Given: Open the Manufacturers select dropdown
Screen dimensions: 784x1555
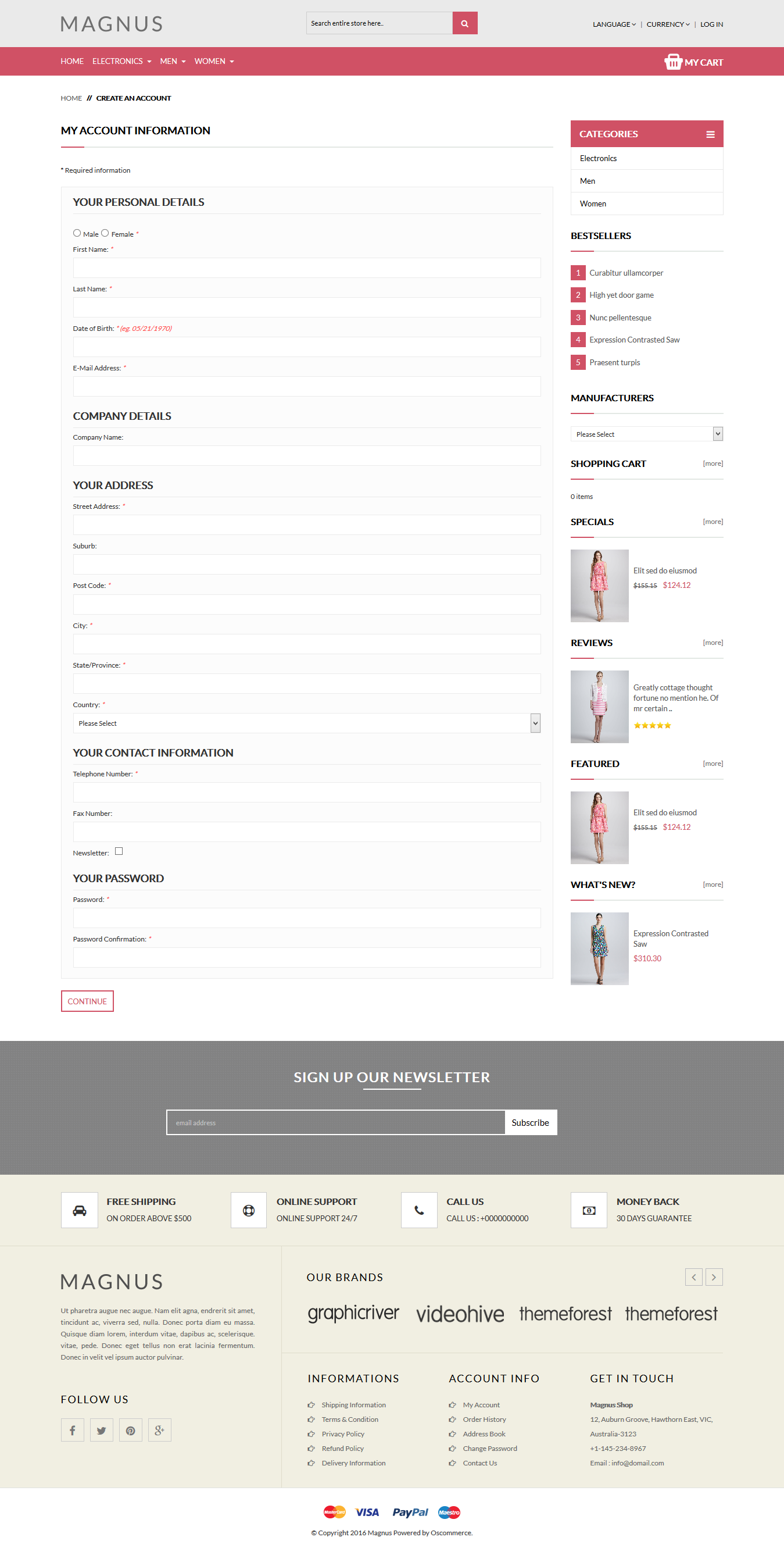Looking at the screenshot, I should [646, 434].
